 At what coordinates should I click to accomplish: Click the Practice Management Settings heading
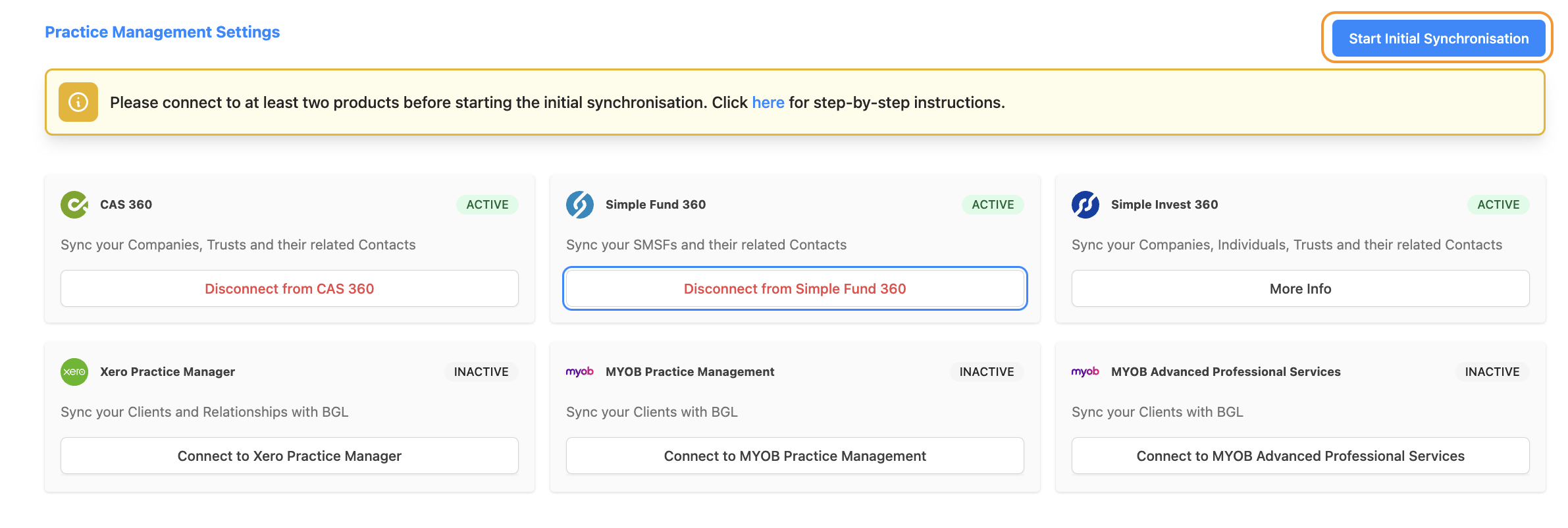163,32
